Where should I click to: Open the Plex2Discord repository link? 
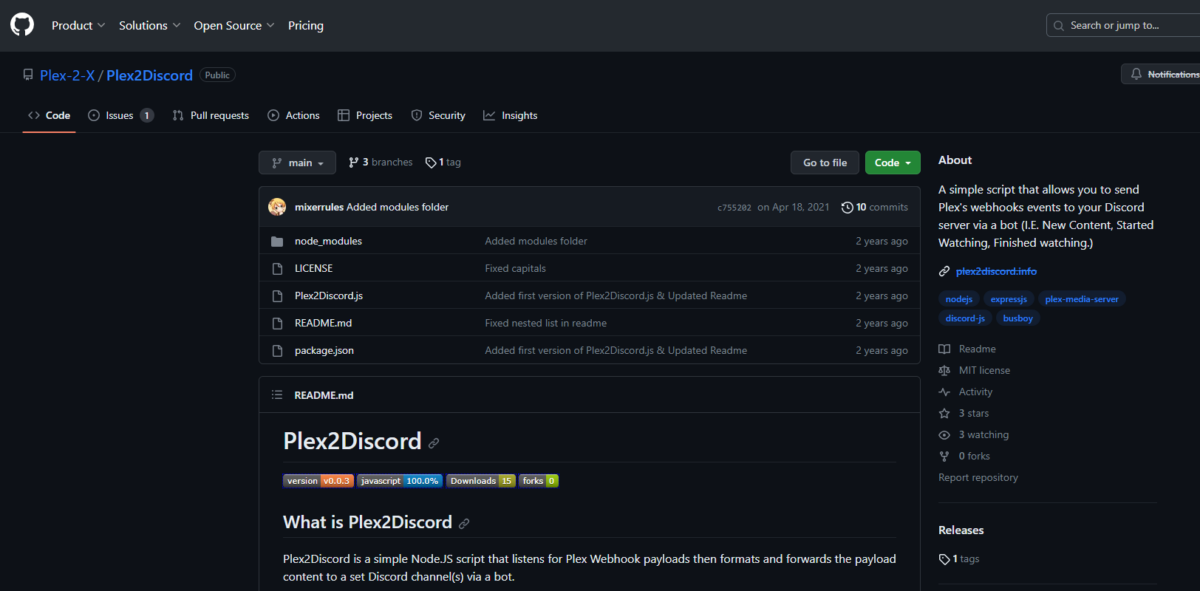click(150, 75)
